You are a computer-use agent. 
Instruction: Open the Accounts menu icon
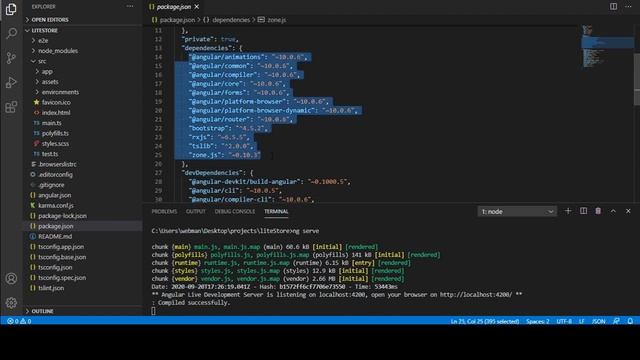pyautogui.click(x=11, y=278)
